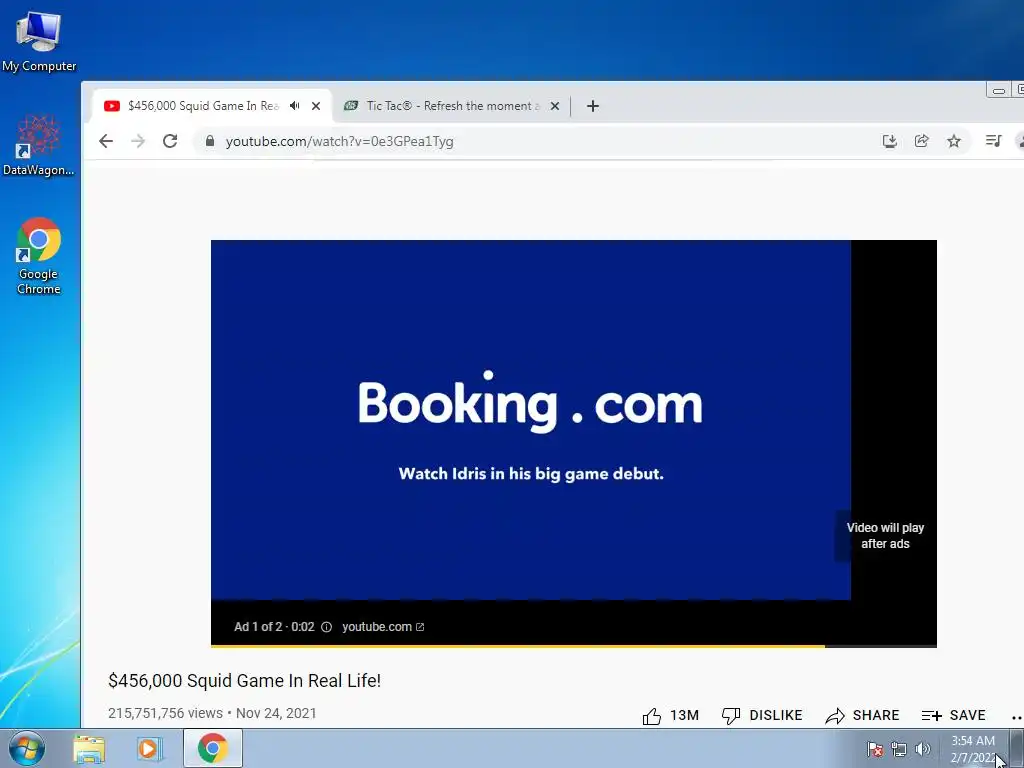This screenshot has height=768, width=1024.
Task: Open ad info circle icon
Action: click(327, 627)
